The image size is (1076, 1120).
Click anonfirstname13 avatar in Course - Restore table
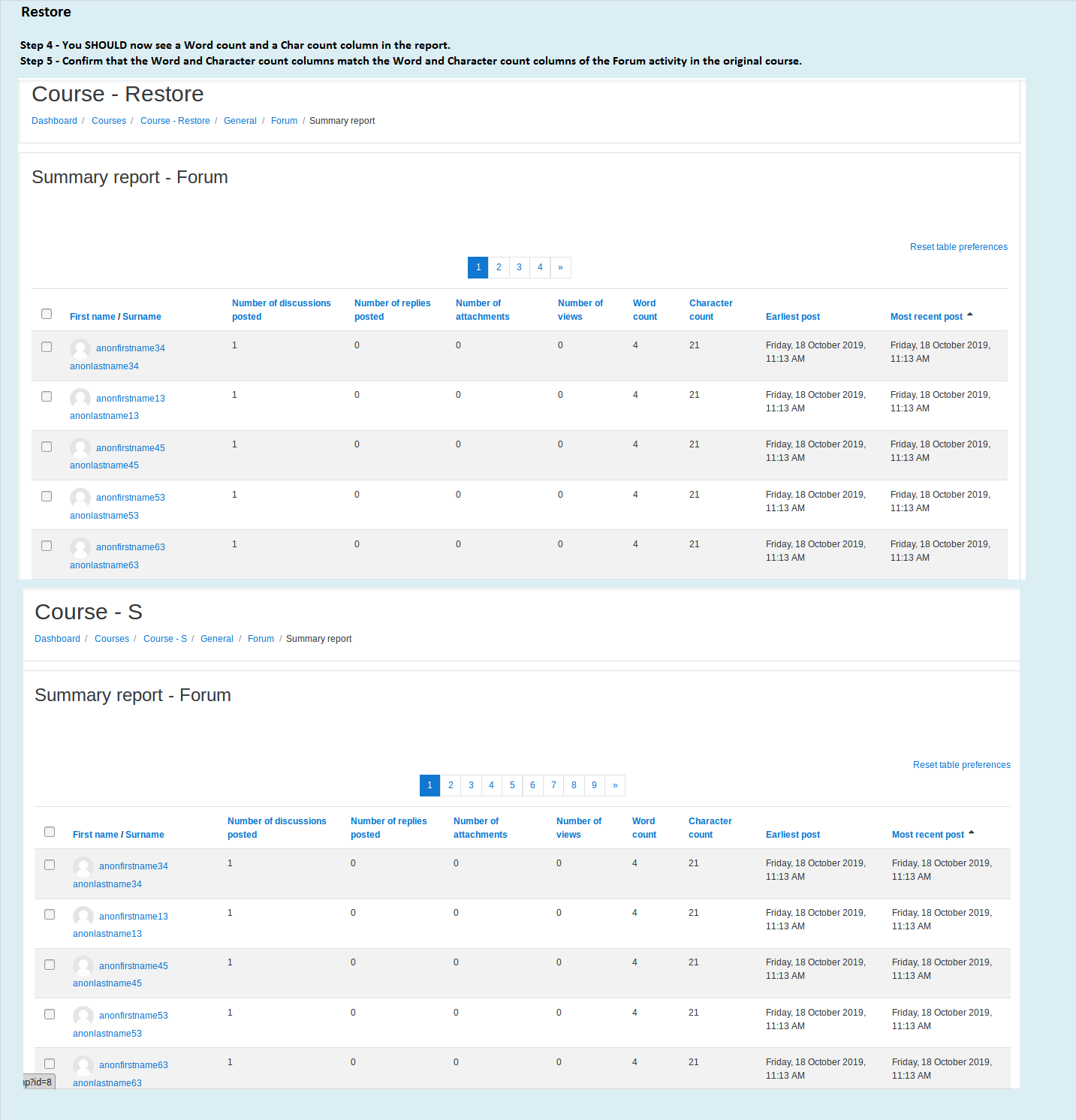click(80, 398)
